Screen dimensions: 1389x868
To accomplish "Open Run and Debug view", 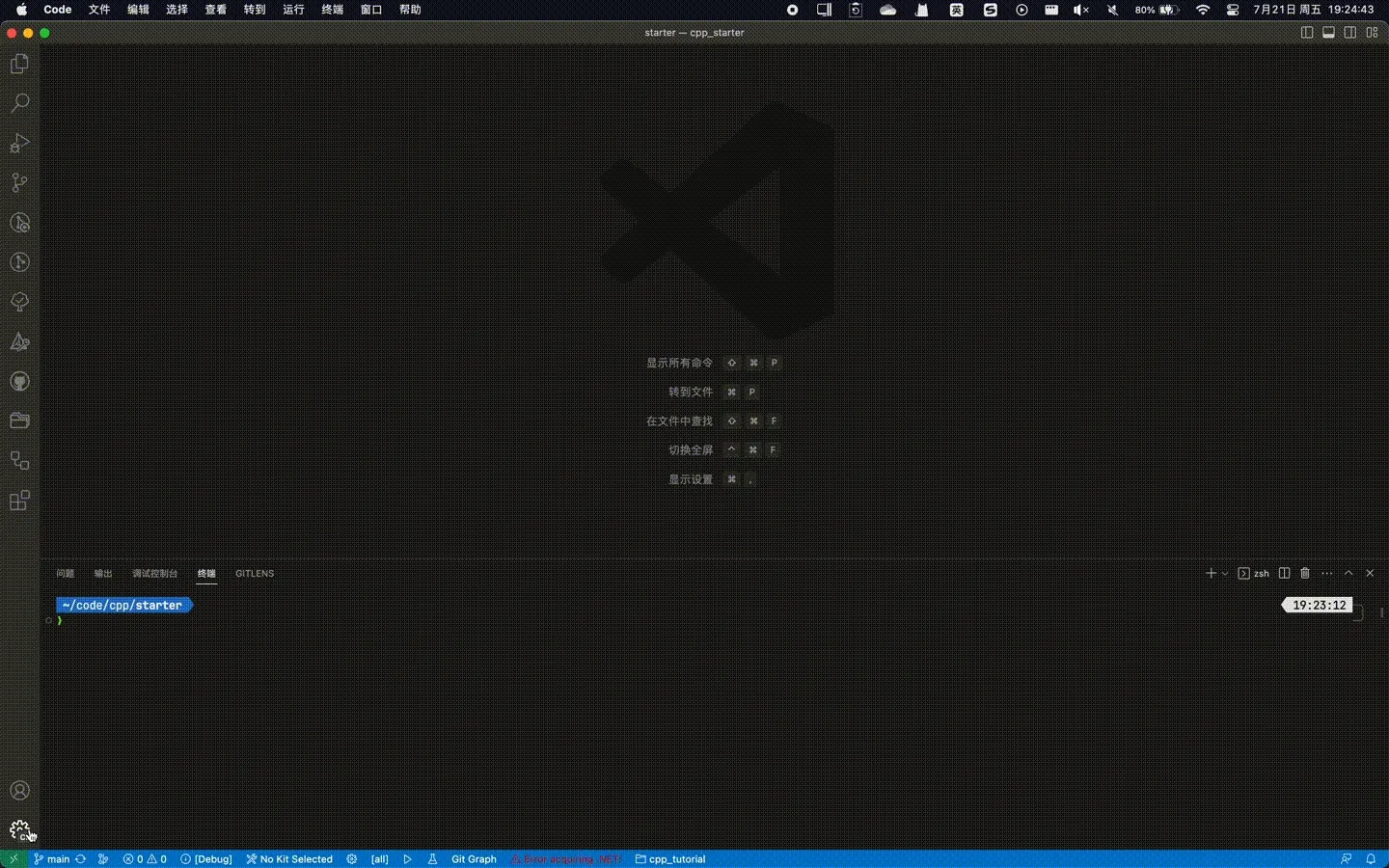I will click(19, 143).
